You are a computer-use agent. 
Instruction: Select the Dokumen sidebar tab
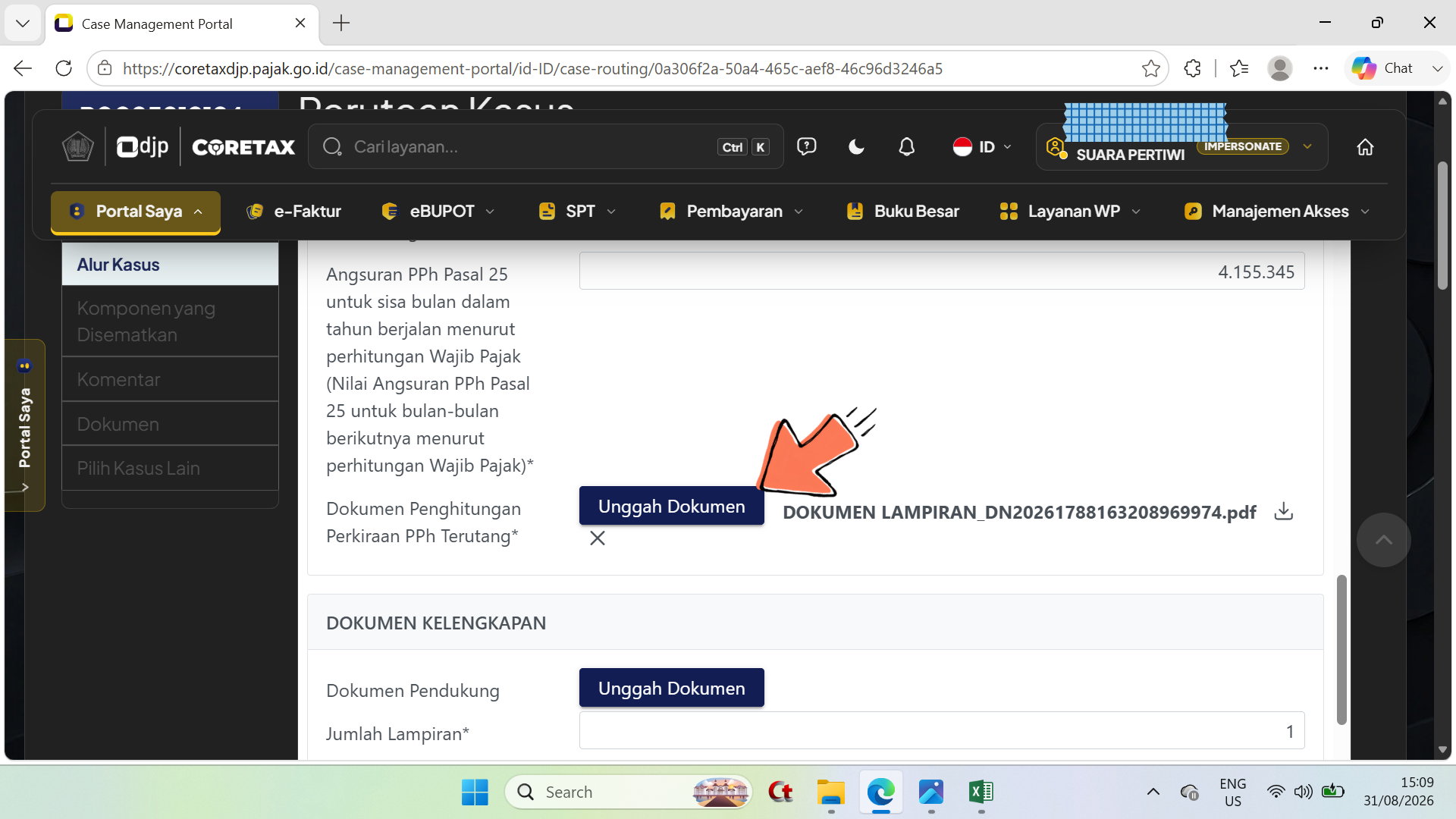170,424
